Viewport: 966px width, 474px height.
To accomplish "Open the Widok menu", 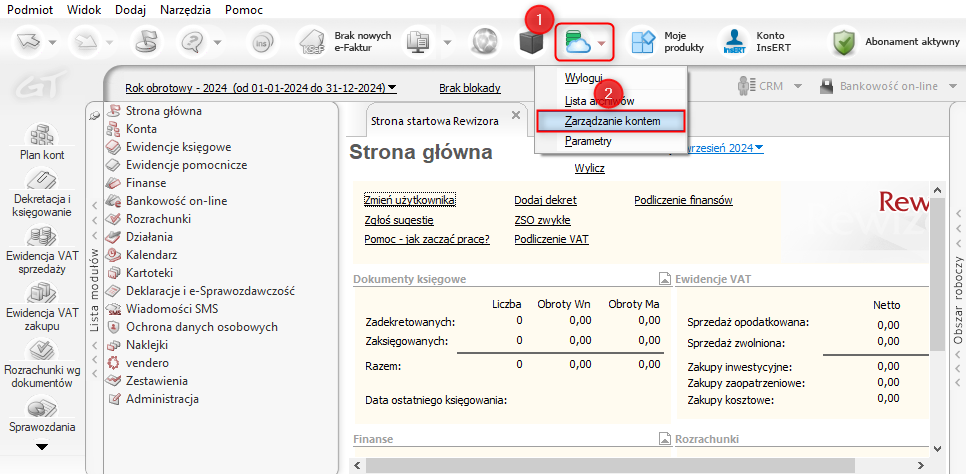I will tap(84, 10).
